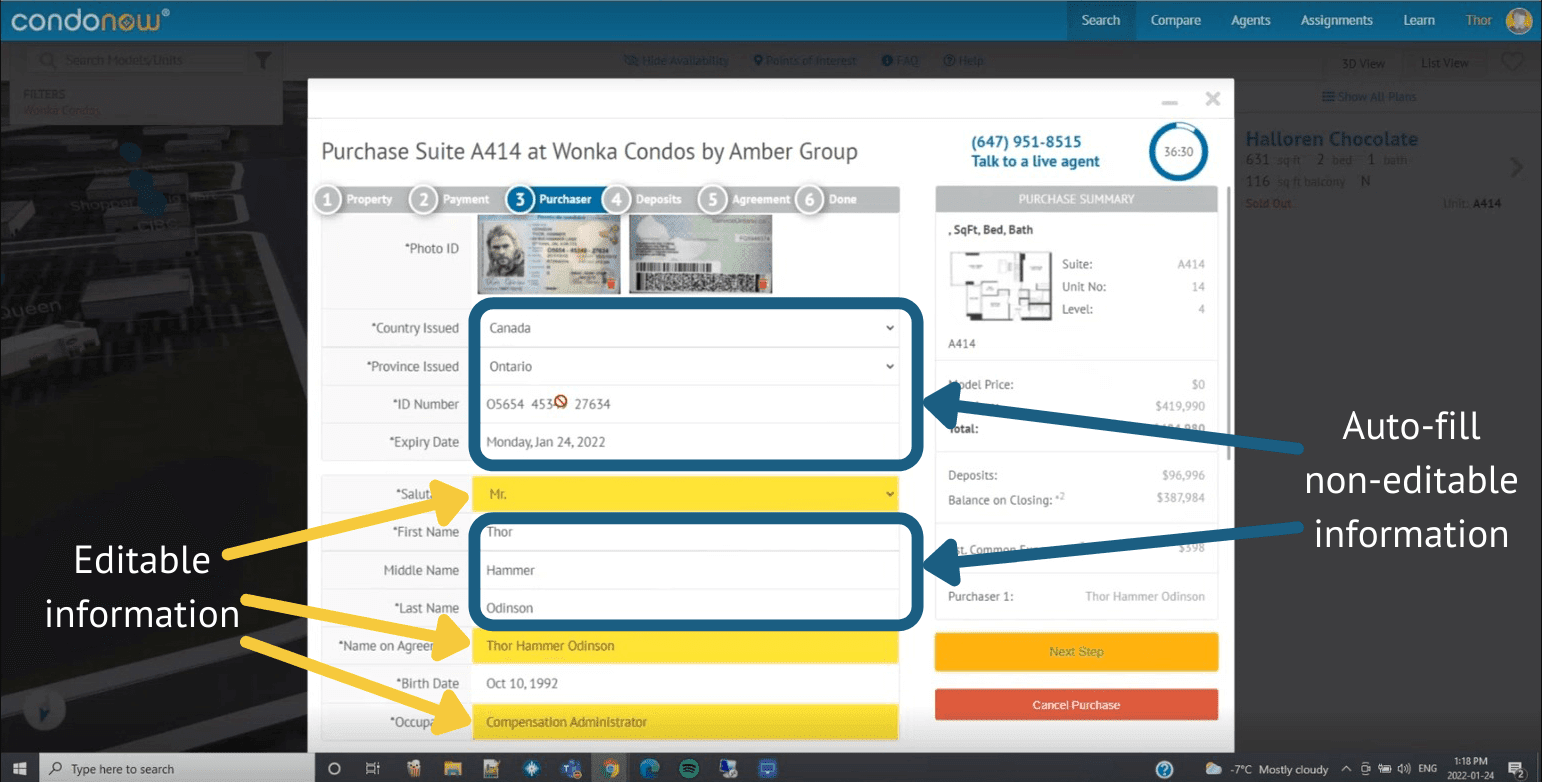
Task: Click Show All Plans
Action: [1369, 97]
